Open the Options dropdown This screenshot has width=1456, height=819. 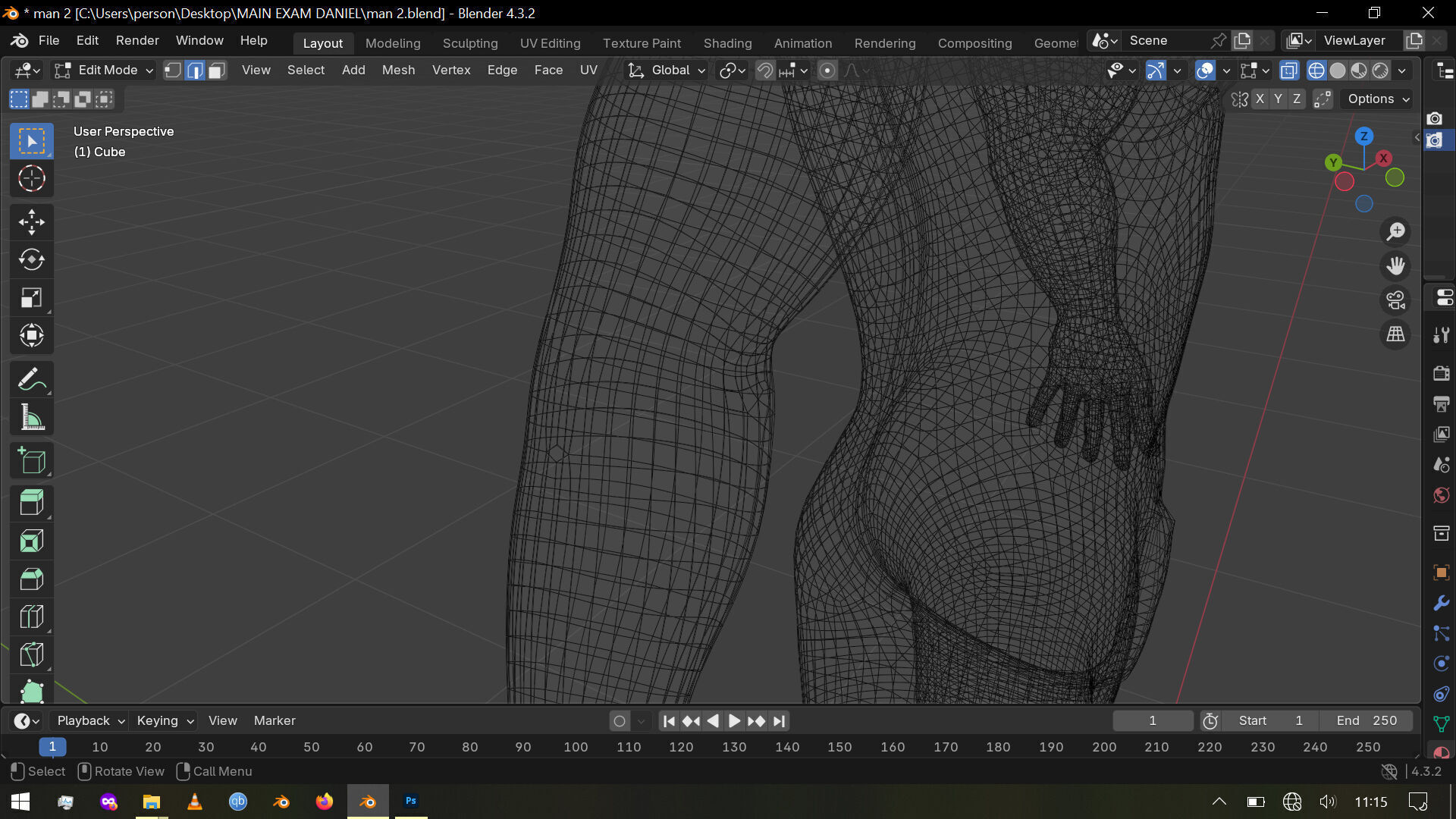tap(1378, 99)
